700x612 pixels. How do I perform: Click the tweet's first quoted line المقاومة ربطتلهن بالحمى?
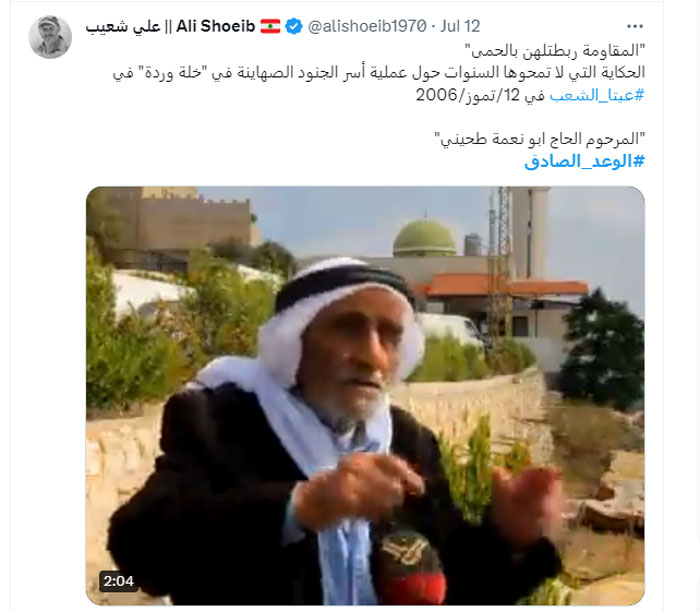[x=558, y=51]
